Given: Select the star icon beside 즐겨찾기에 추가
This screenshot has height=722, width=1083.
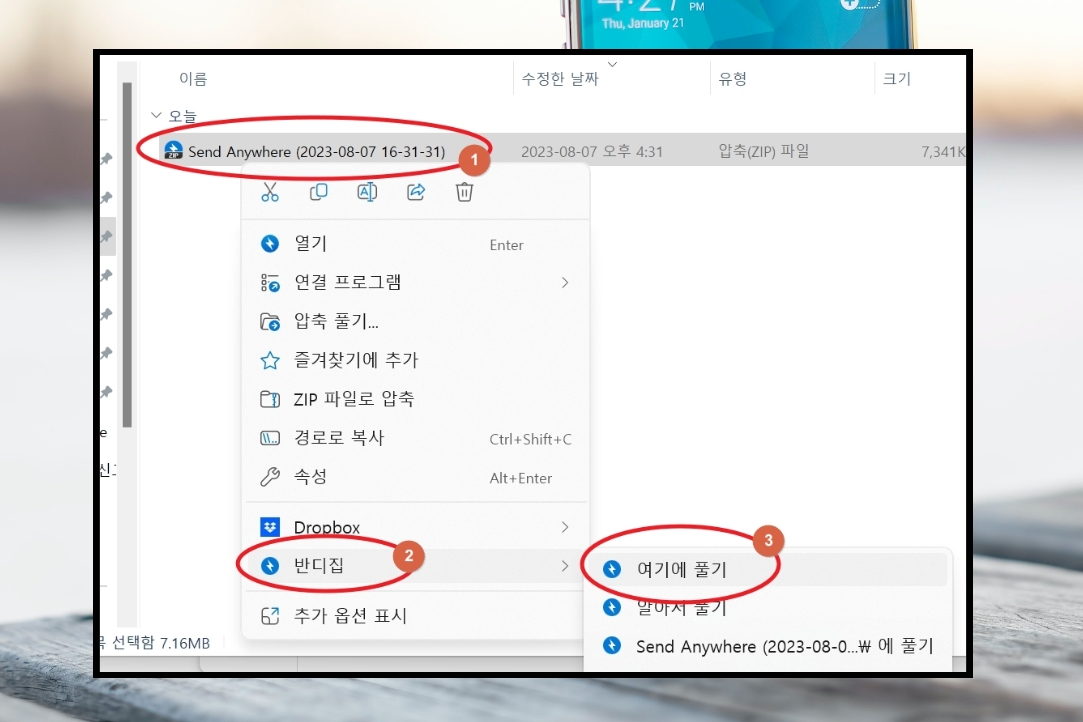Looking at the screenshot, I should point(270,361).
